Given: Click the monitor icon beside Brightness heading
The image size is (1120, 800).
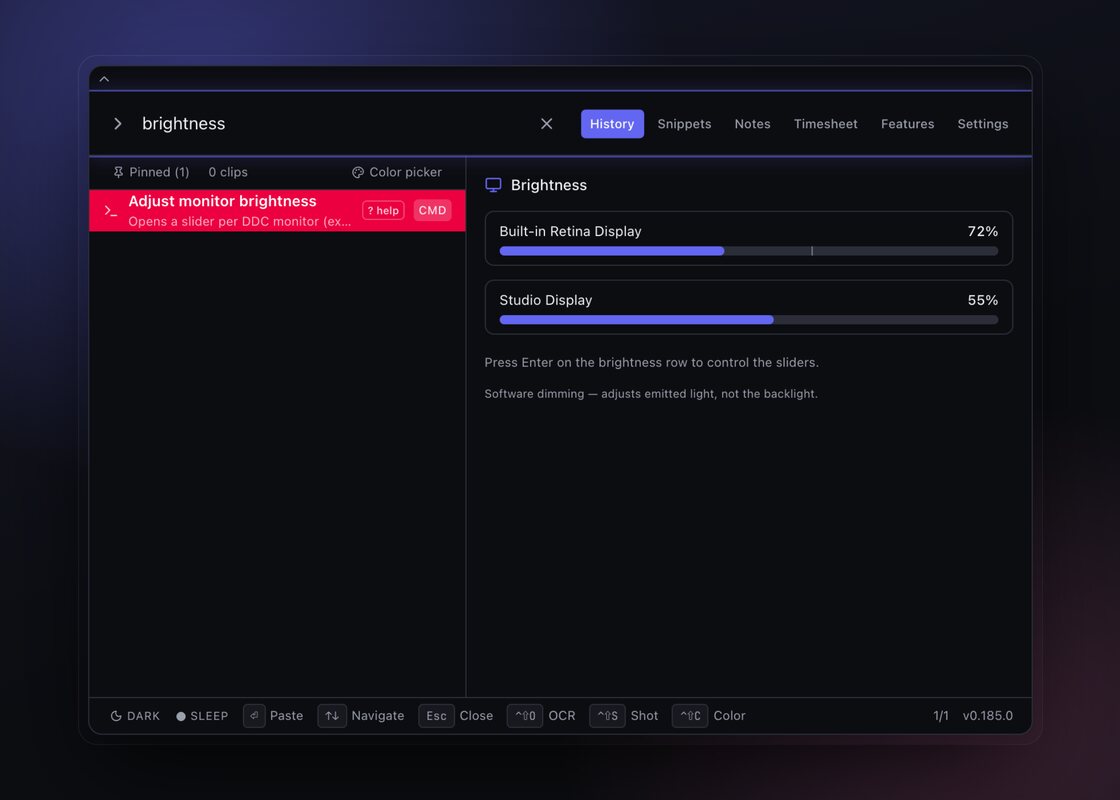Looking at the screenshot, I should click(493, 185).
